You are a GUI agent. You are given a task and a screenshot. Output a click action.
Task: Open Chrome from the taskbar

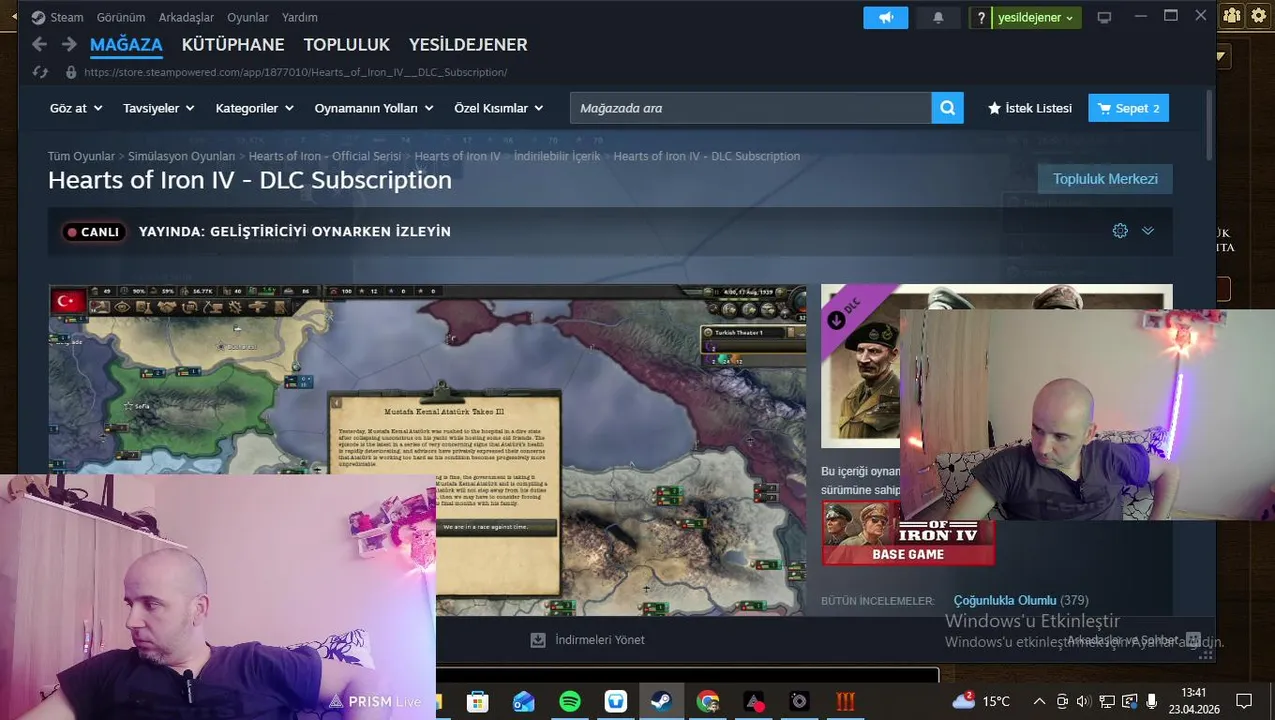pyautogui.click(x=708, y=701)
